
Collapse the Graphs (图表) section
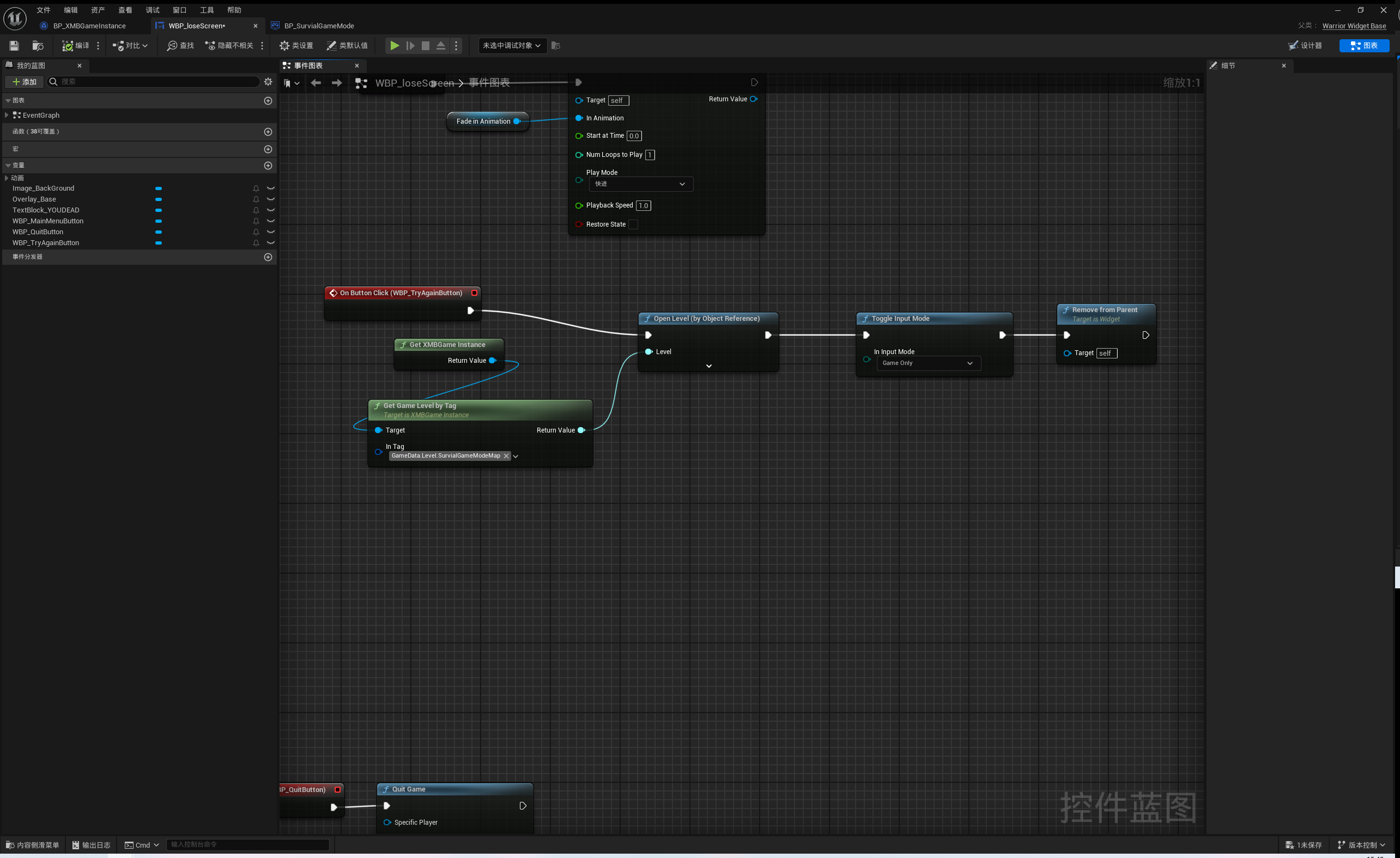coord(8,100)
